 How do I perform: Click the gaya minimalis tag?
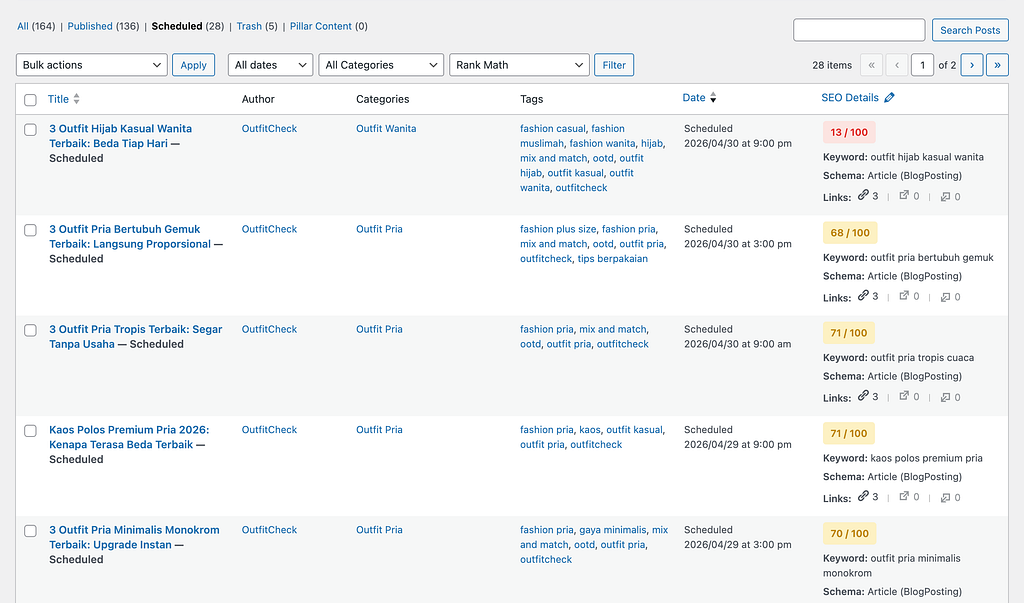pyautogui.click(x=613, y=530)
